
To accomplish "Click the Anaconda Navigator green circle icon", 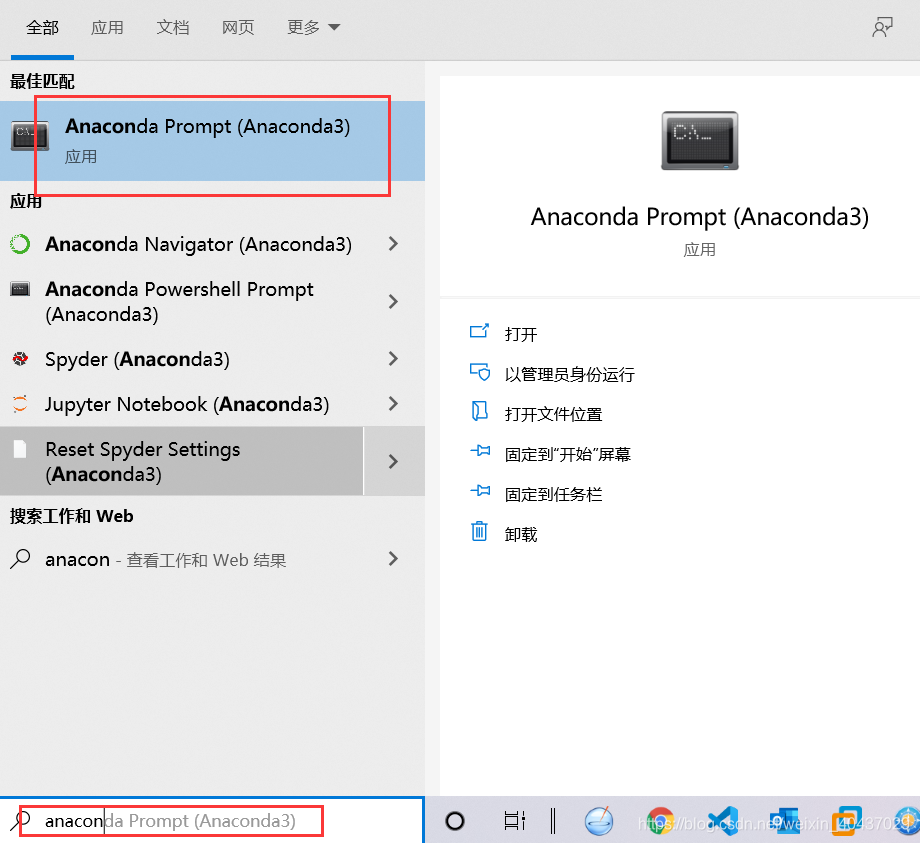I will 20,244.
